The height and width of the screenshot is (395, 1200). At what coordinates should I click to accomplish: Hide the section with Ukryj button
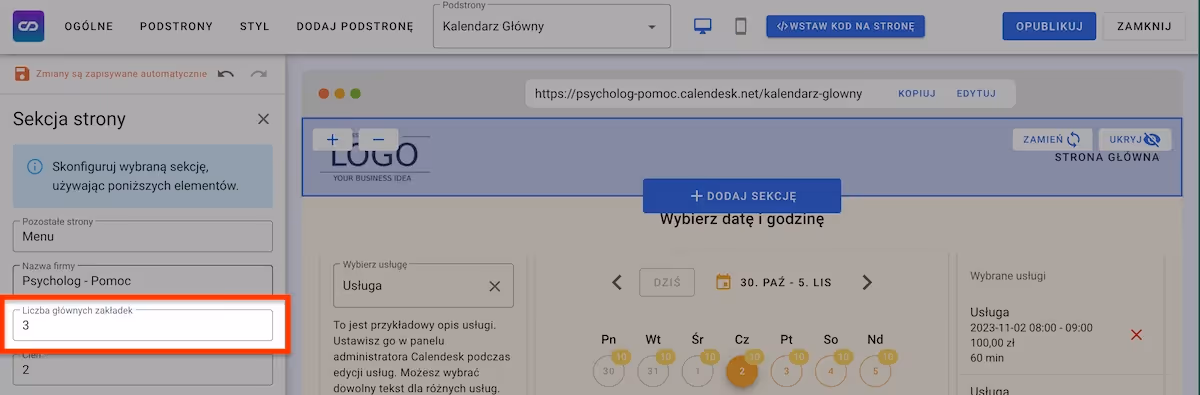point(1135,140)
